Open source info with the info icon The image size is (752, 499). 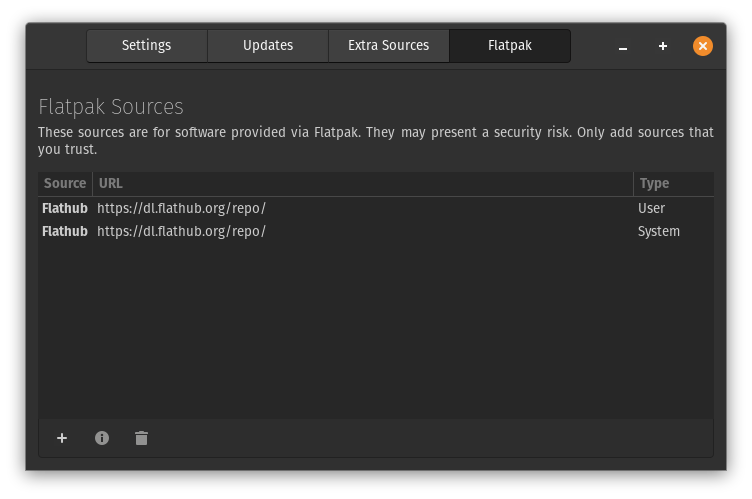[x=102, y=438]
